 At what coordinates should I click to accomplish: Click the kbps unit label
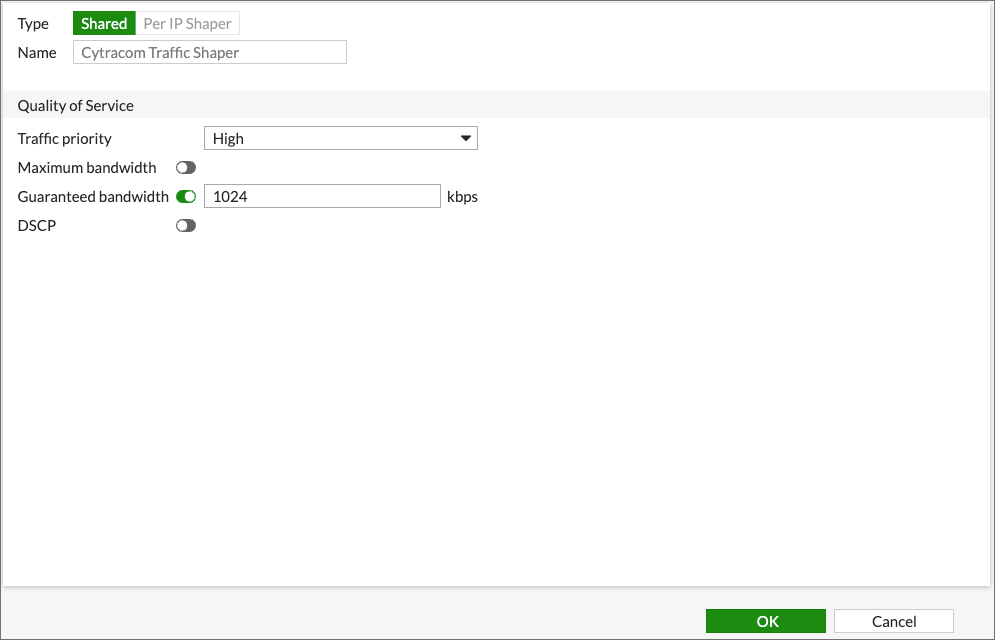pyautogui.click(x=462, y=197)
